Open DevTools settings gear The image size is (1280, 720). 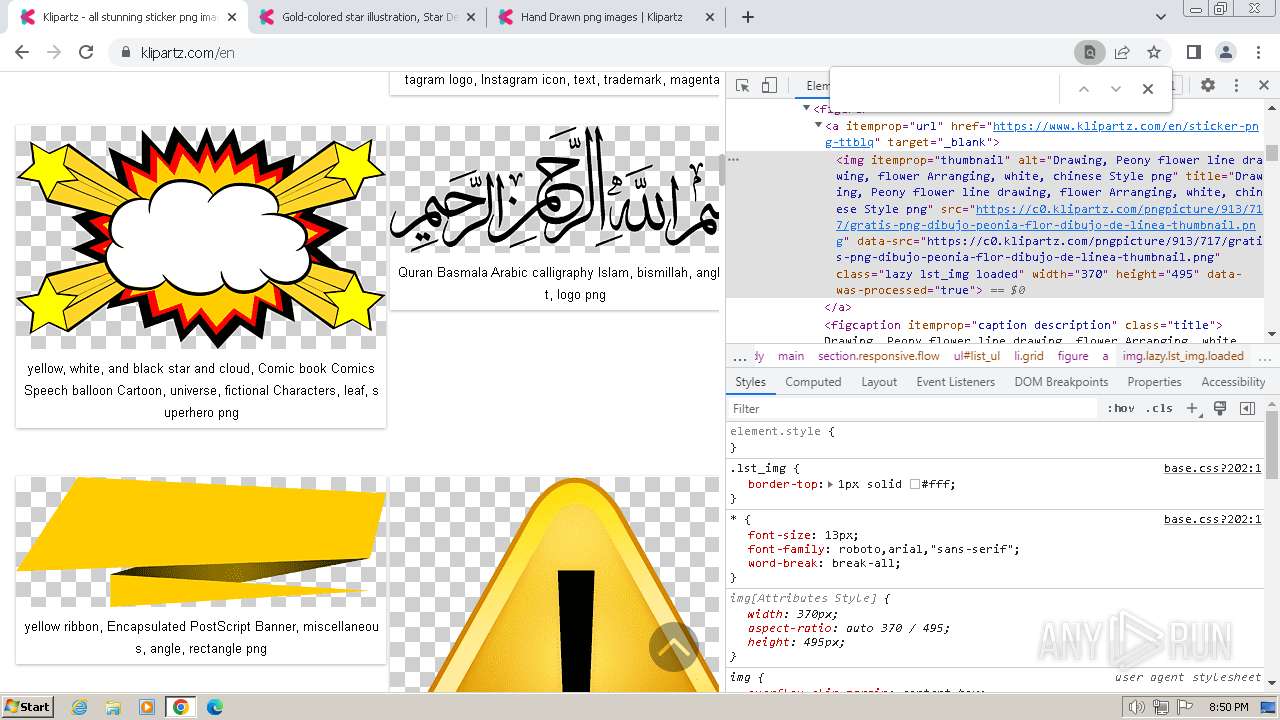point(1208,86)
